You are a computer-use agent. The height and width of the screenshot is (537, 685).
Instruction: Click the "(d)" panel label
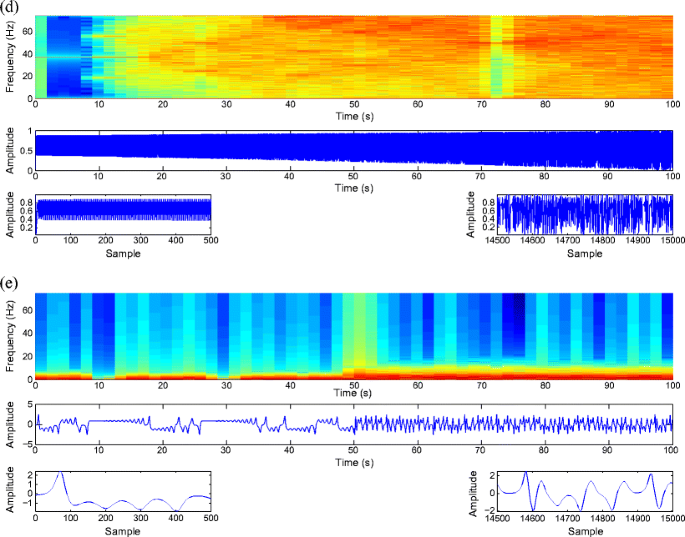[x=8, y=7]
